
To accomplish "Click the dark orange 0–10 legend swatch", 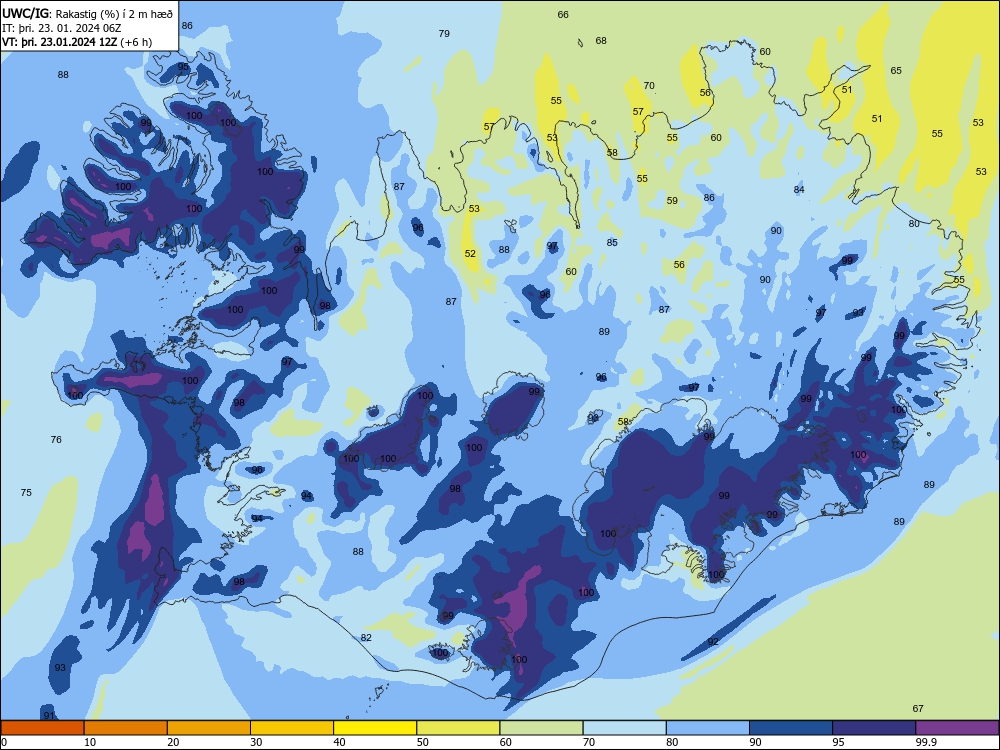I will click(42, 728).
